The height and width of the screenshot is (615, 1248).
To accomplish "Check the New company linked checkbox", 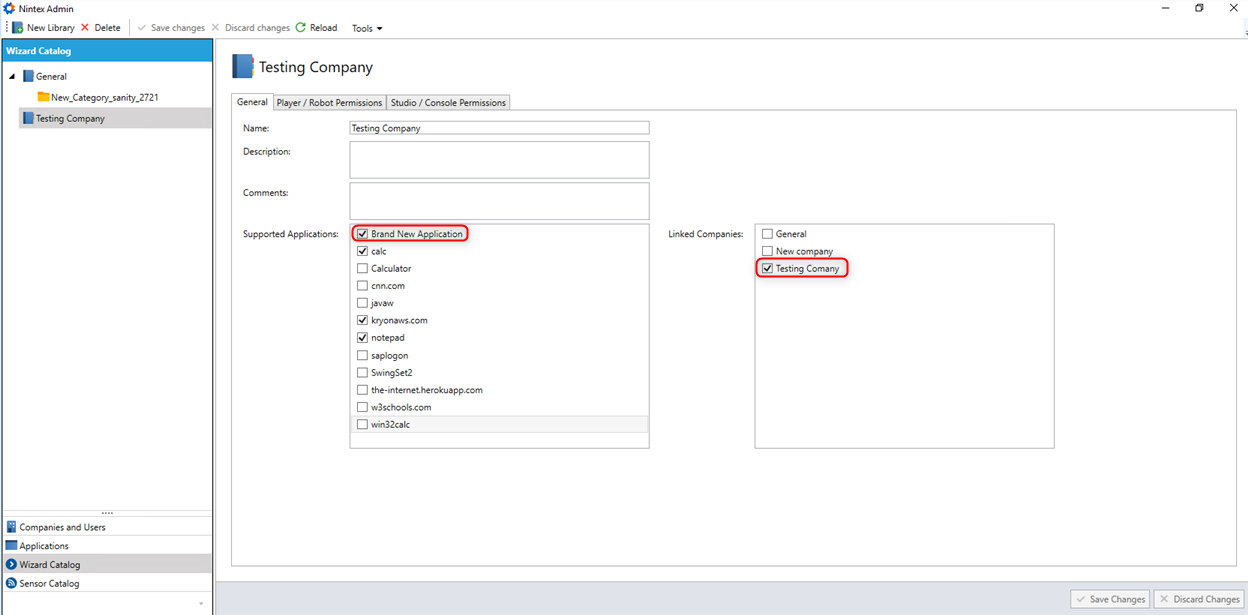I will pyautogui.click(x=767, y=251).
